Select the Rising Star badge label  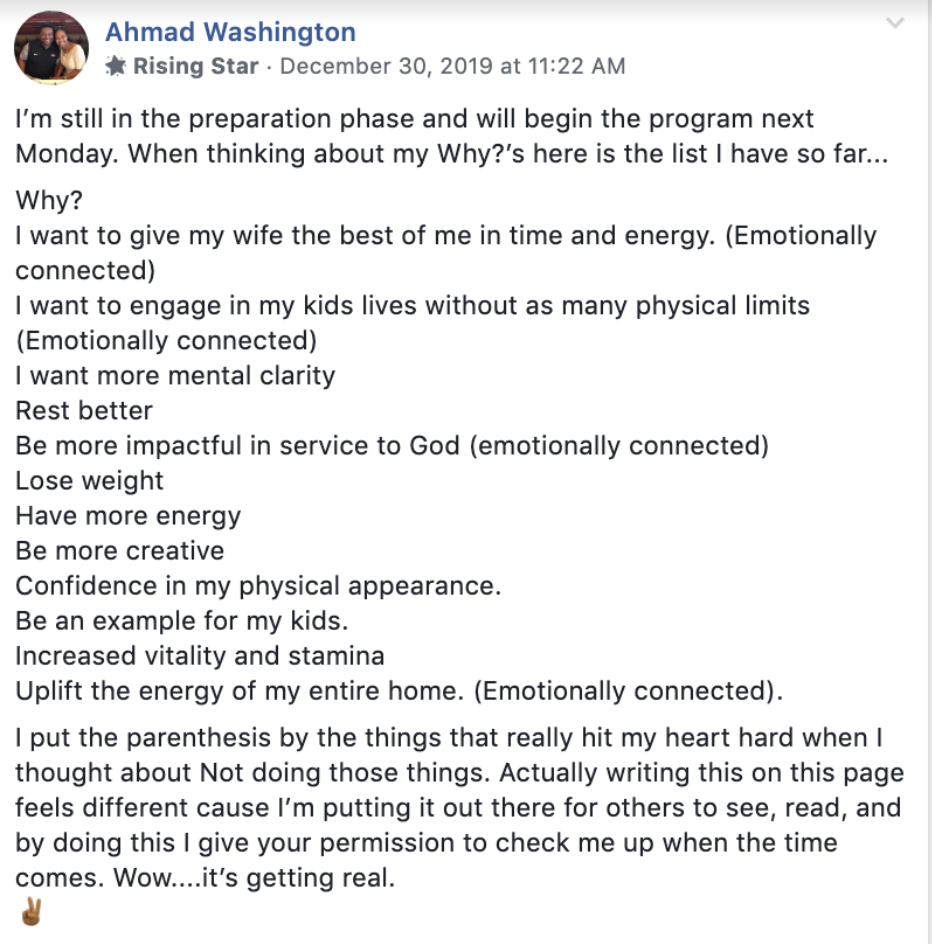[x=196, y=66]
